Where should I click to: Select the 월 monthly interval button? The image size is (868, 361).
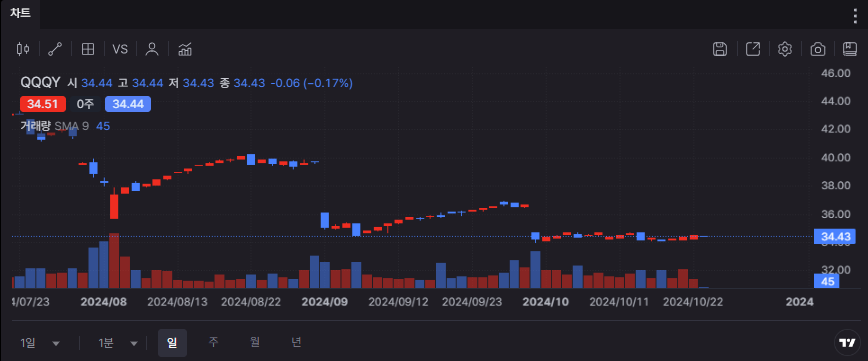[x=255, y=343]
